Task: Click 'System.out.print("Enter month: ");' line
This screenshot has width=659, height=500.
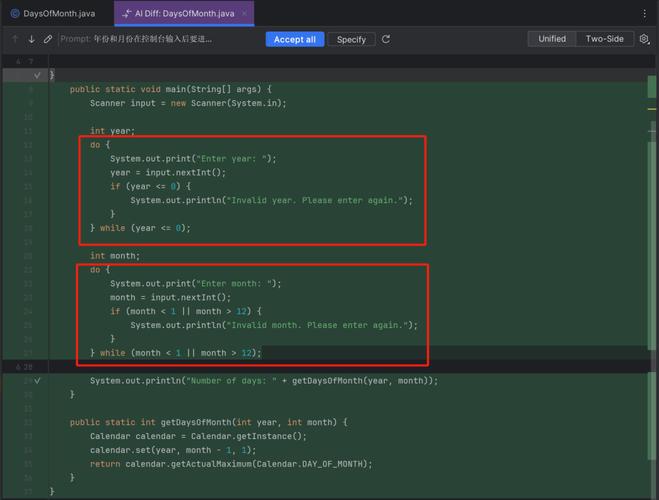Action: 196,283
